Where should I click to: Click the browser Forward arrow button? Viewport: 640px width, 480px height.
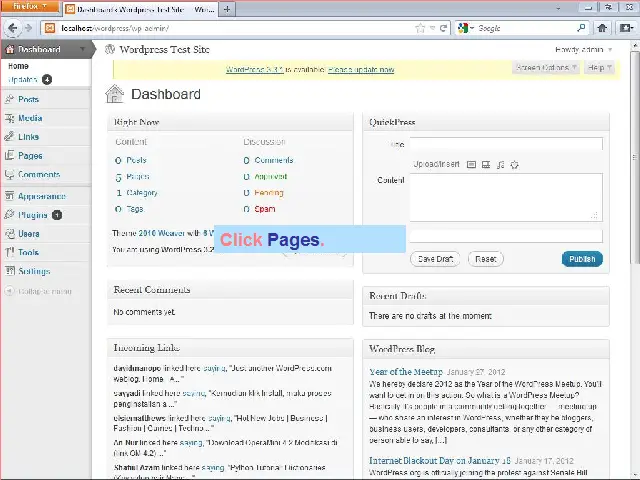28,28
